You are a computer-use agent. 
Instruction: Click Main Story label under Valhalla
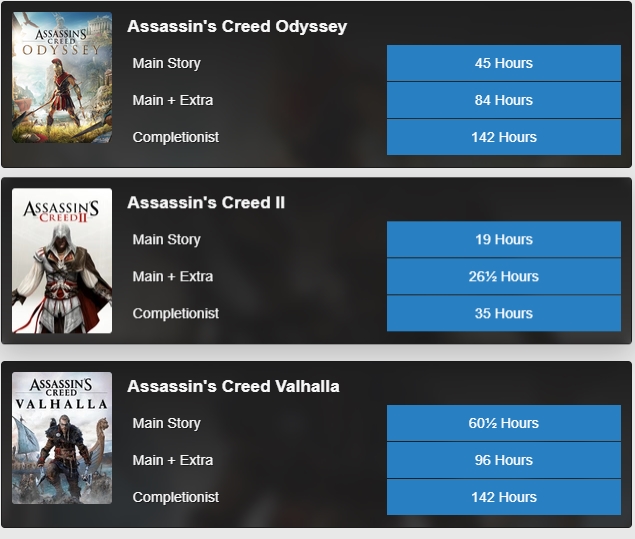pos(167,424)
